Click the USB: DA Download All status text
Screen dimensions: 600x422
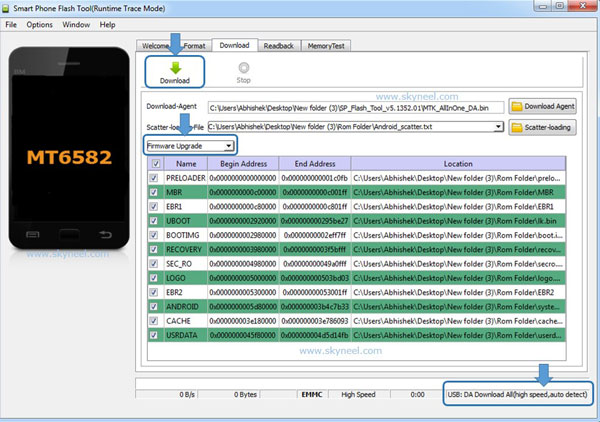517,394
